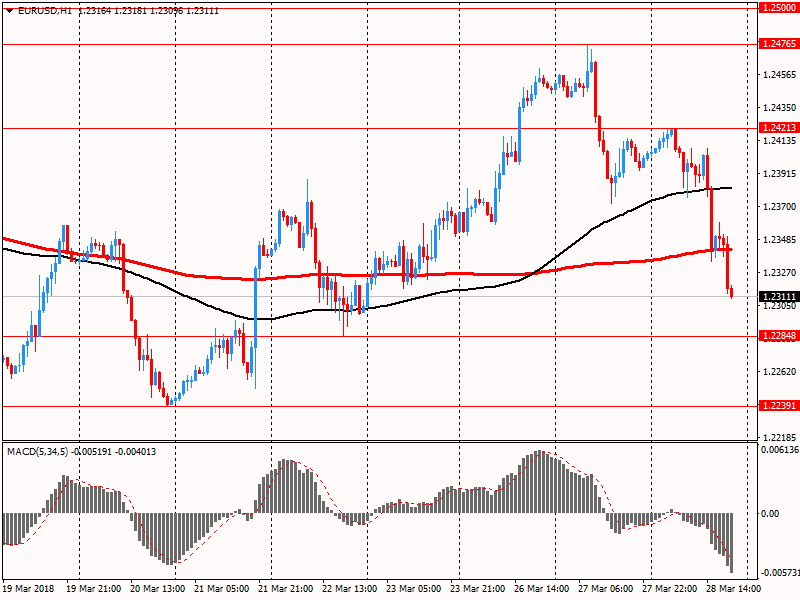Click the 23 Mar 05:00 time label

412,589
